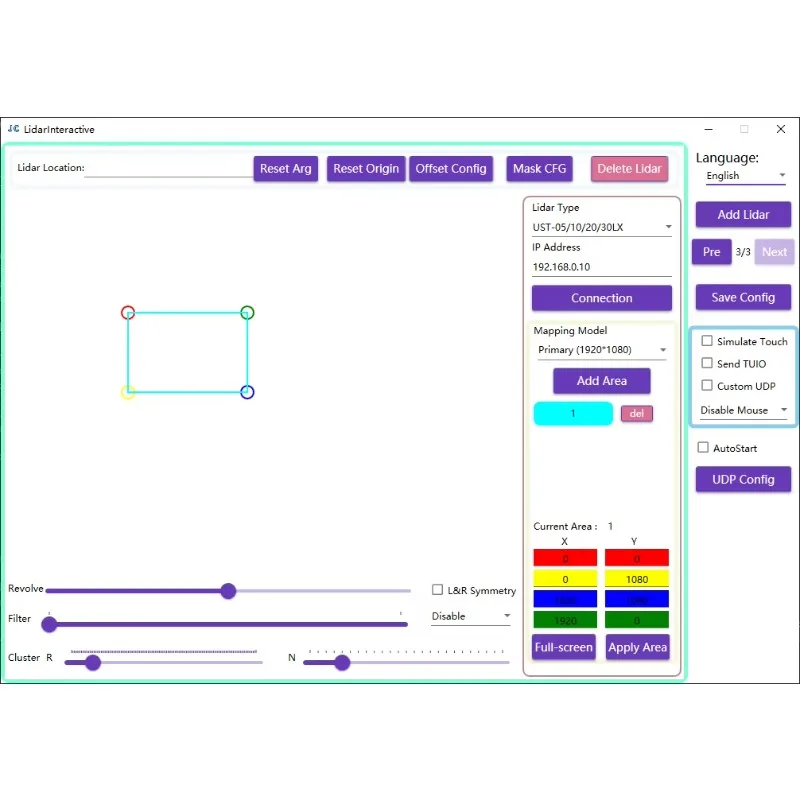The width and height of the screenshot is (800, 800).
Task: Tick the Custom UDP checkbox
Action: [x=707, y=386]
